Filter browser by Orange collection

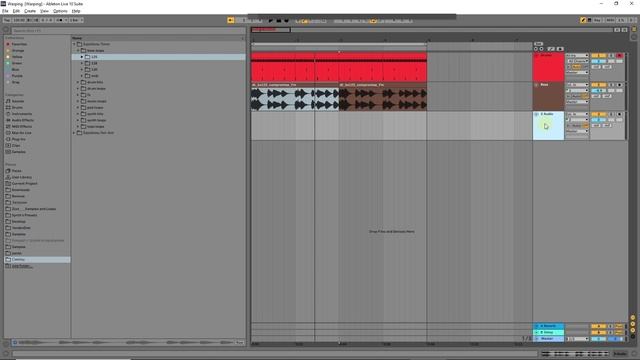point(18,51)
